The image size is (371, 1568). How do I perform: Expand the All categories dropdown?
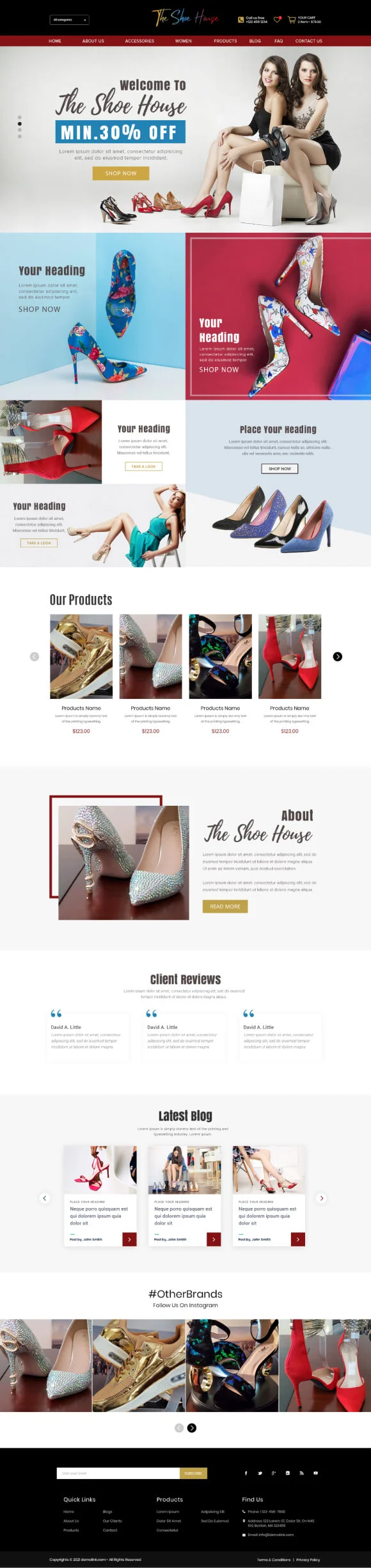69,20
